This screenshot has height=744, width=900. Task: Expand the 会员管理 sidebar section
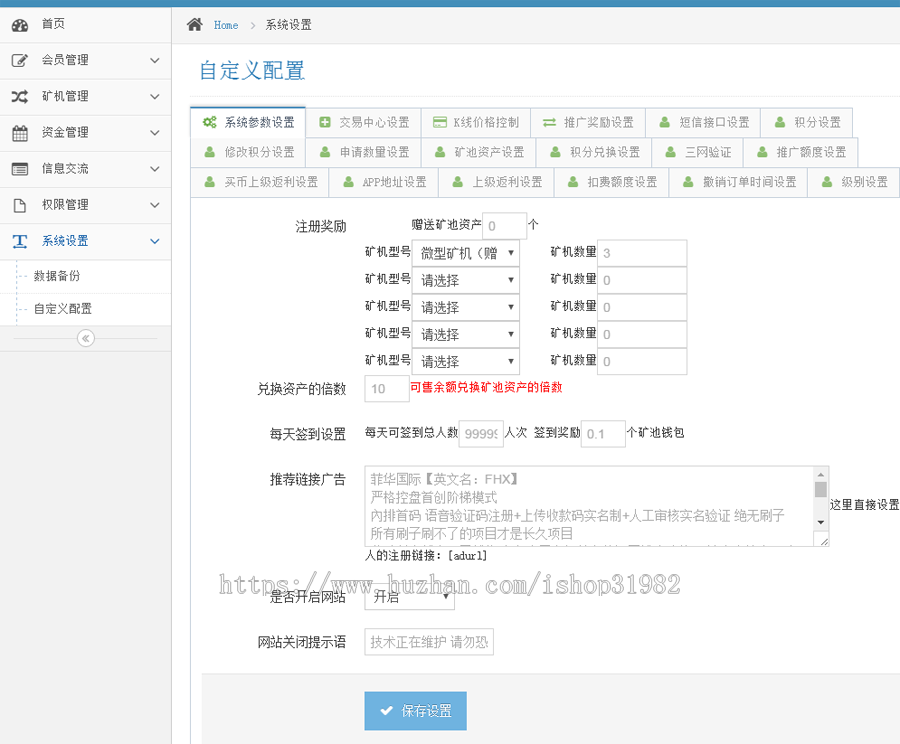(85, 60)
